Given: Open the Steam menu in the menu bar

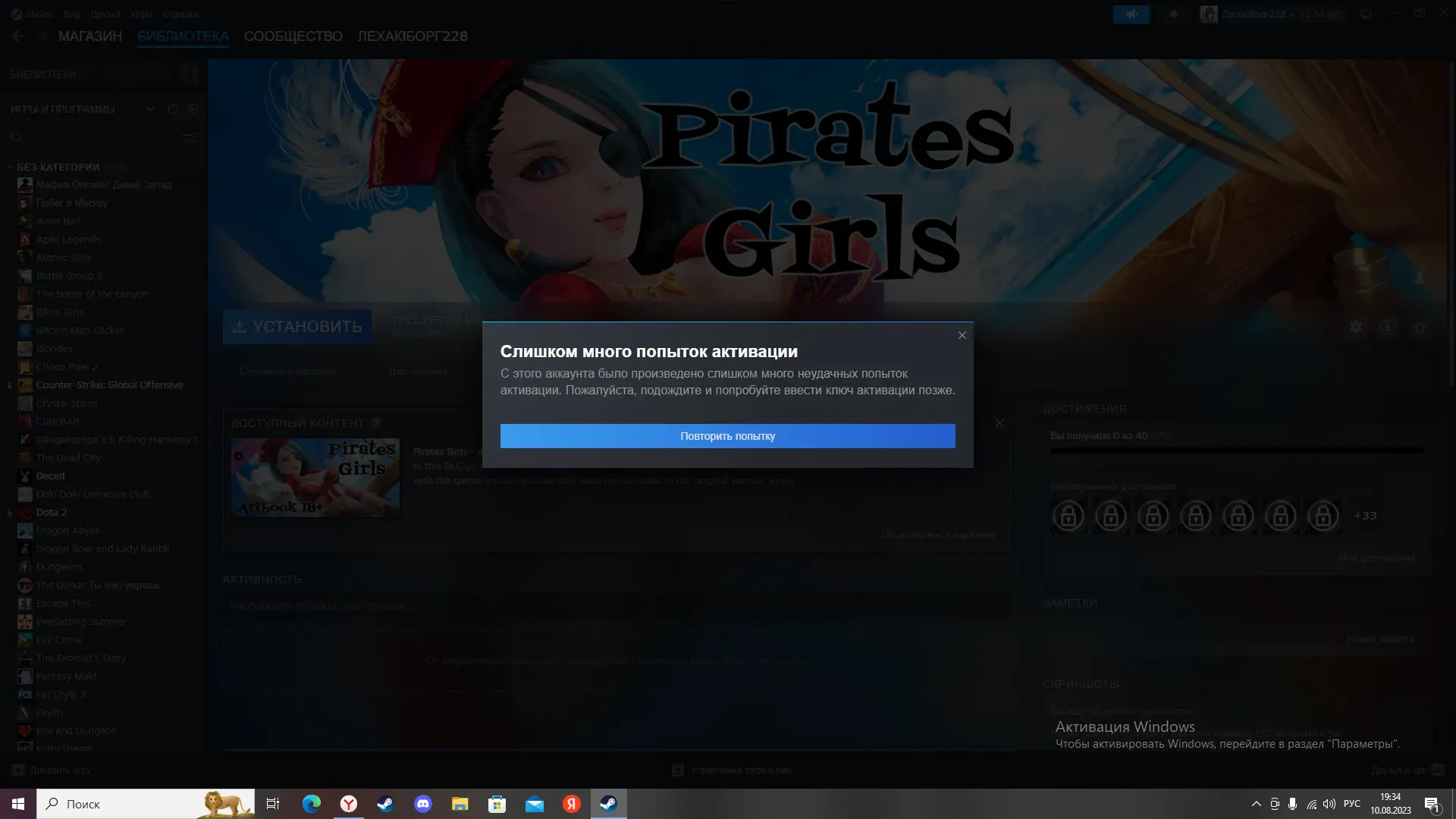Looking at the screenshot, I should (x=33, y=14).
